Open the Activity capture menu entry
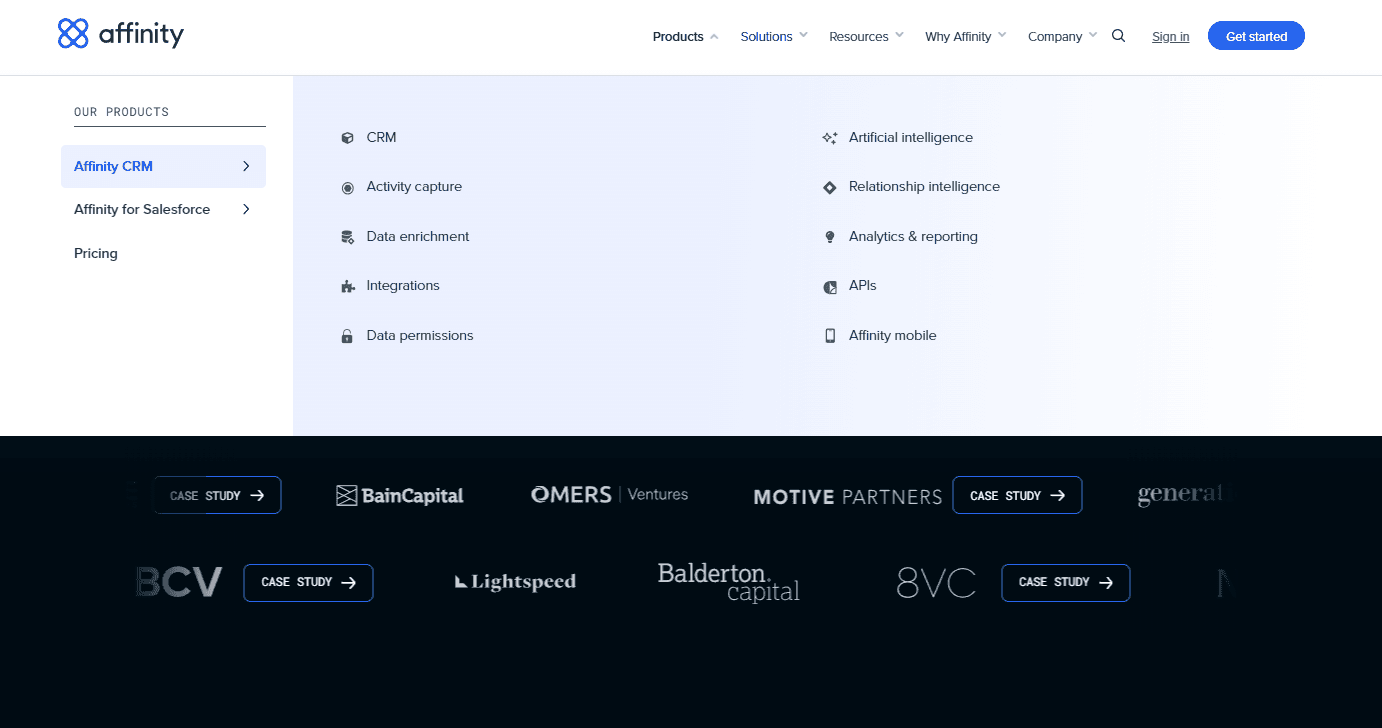 pyautogui.click(x=414, y=187)
